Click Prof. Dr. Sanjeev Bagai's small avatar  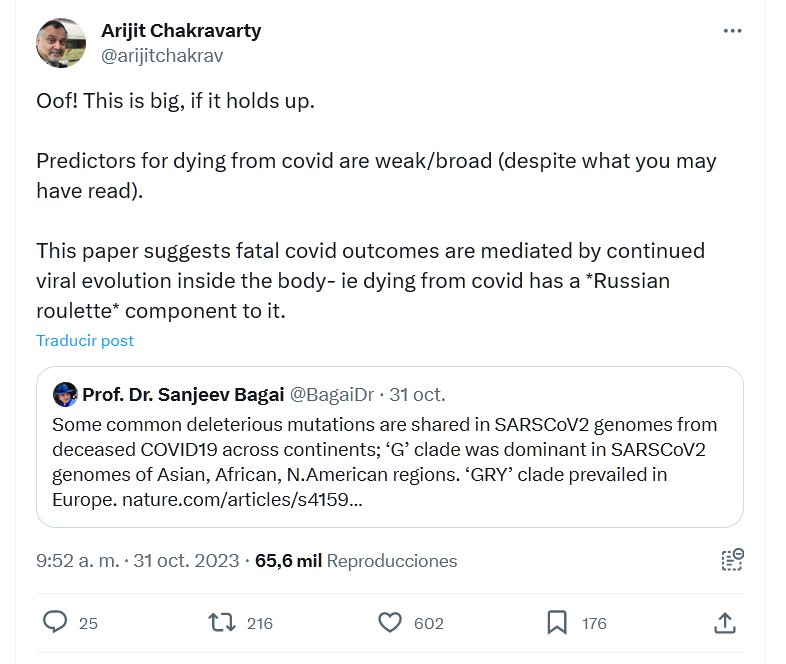pos(65,393)
